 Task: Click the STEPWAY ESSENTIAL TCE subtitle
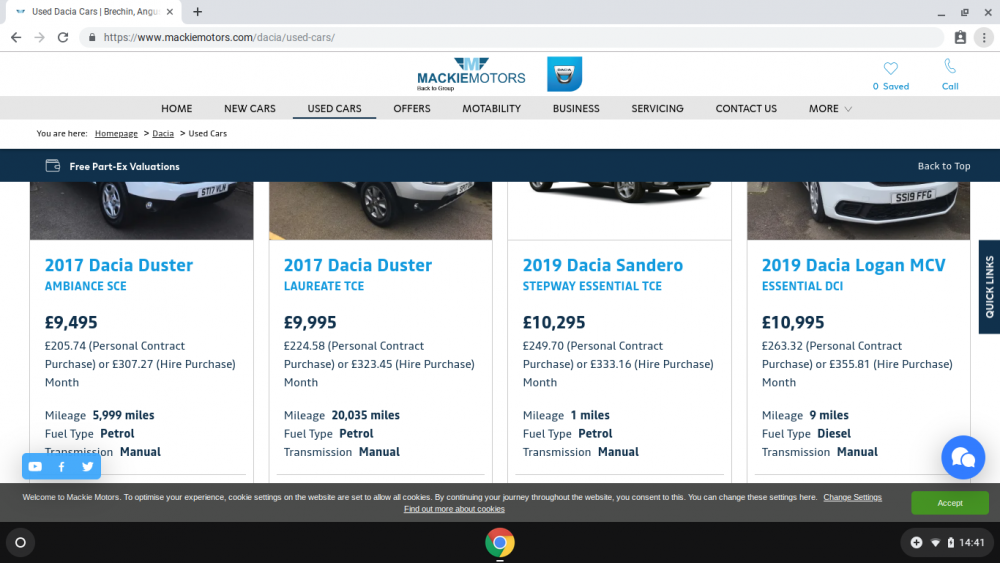coord(592,286)
